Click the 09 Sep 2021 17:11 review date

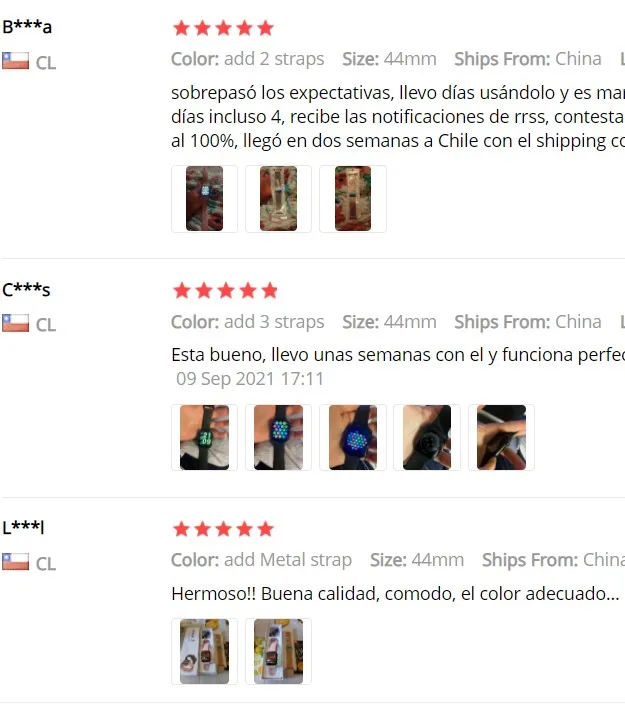[250, 379]
